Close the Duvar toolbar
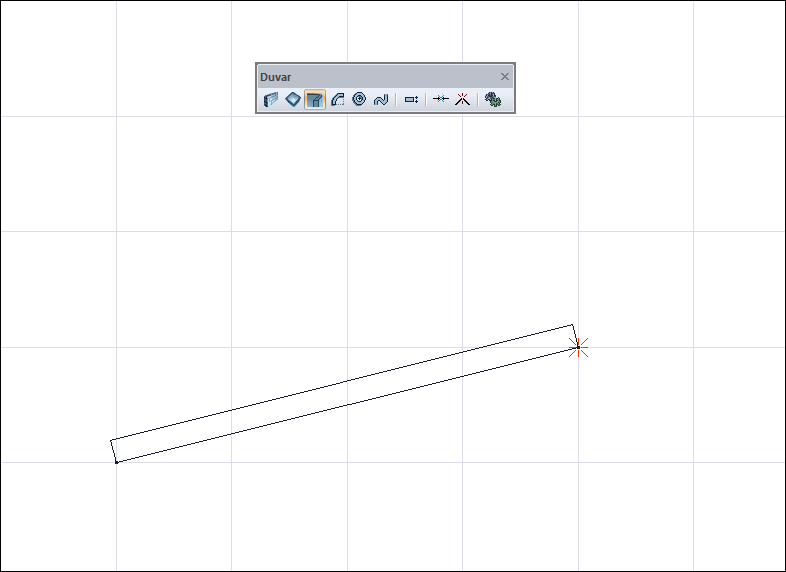This screenshot has width=786, height=572. (505, 77)
